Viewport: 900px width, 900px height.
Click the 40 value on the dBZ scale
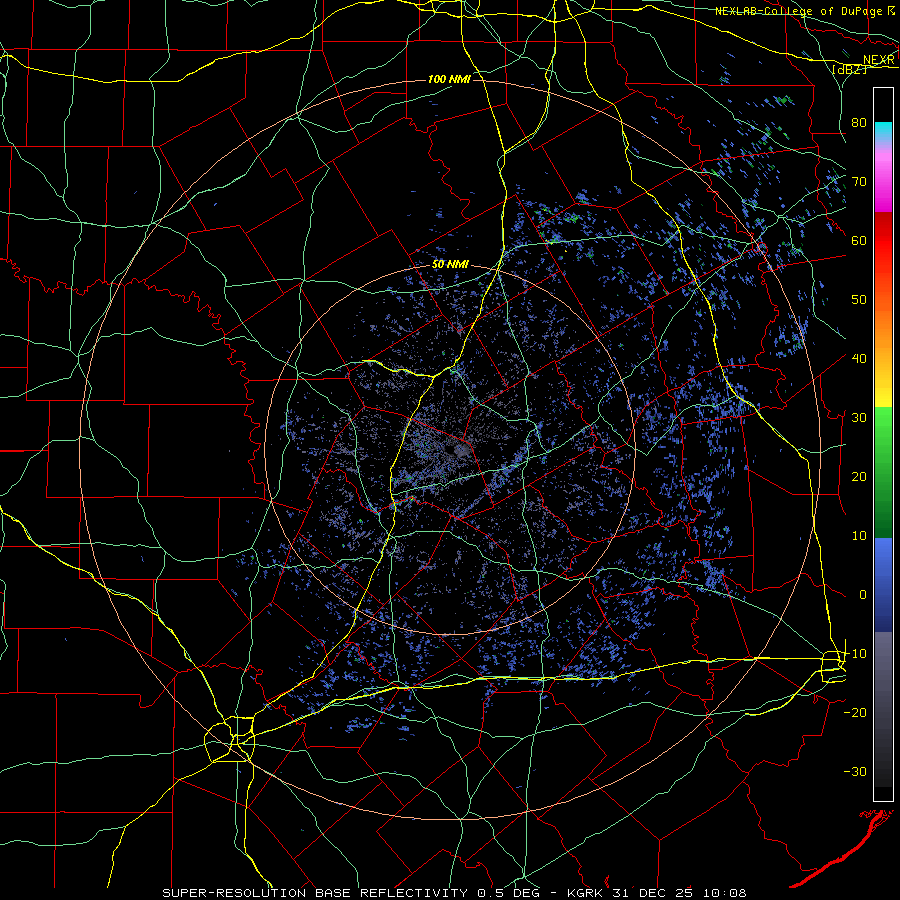[859, 359]
